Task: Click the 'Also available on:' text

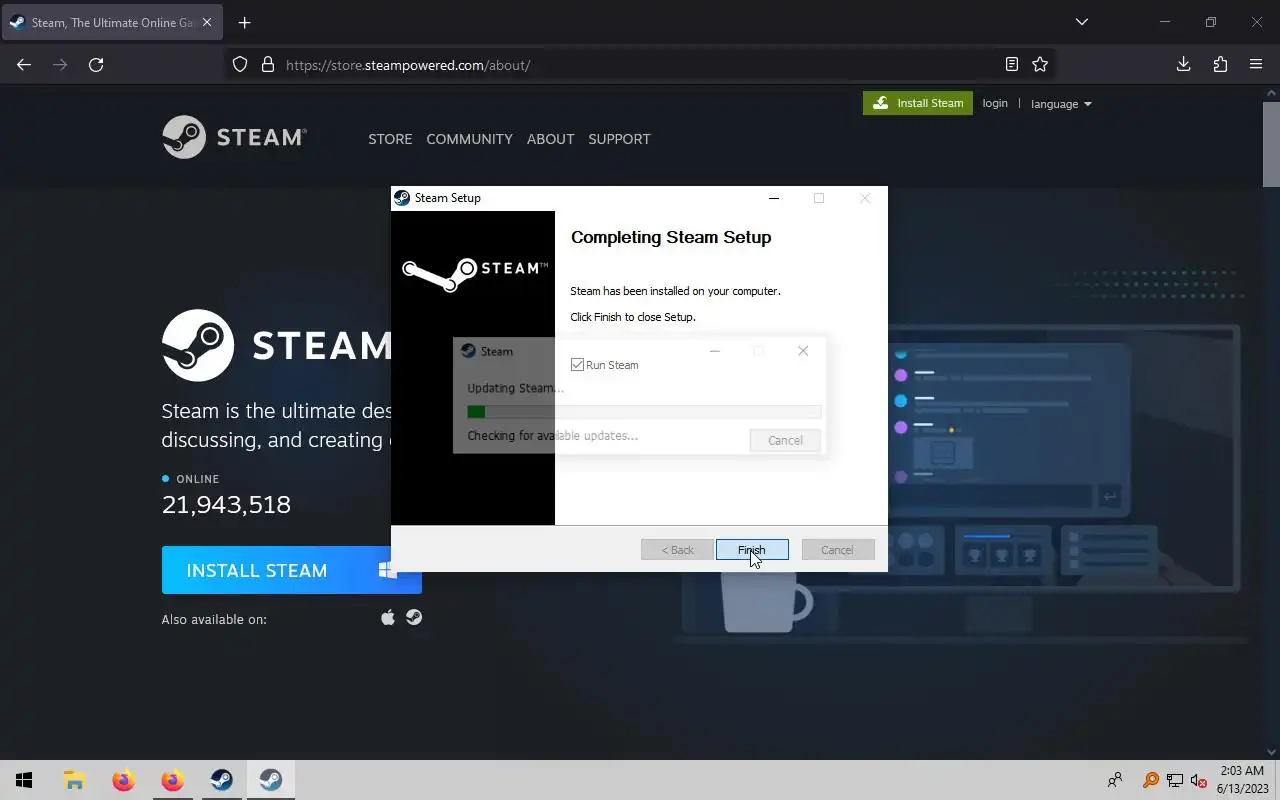Action: [214, 619]
